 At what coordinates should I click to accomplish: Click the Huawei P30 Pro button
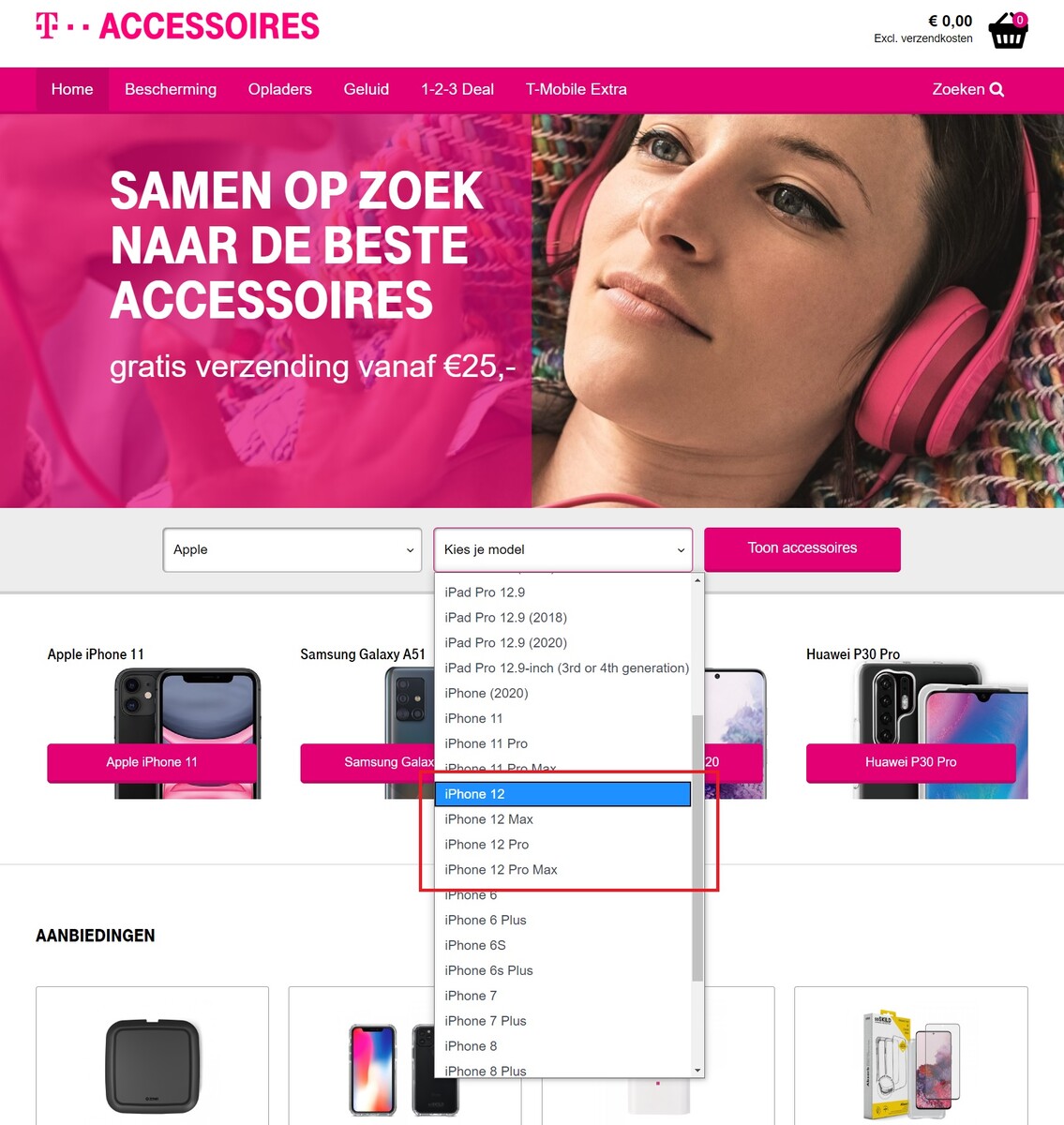(x=911, y=762)
